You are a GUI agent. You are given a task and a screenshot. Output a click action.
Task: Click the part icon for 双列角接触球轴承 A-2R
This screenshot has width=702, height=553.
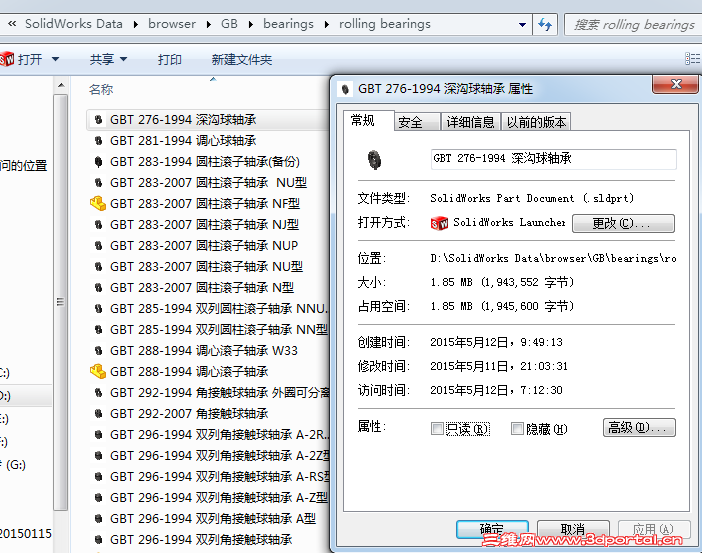click(x=98, y=434)
